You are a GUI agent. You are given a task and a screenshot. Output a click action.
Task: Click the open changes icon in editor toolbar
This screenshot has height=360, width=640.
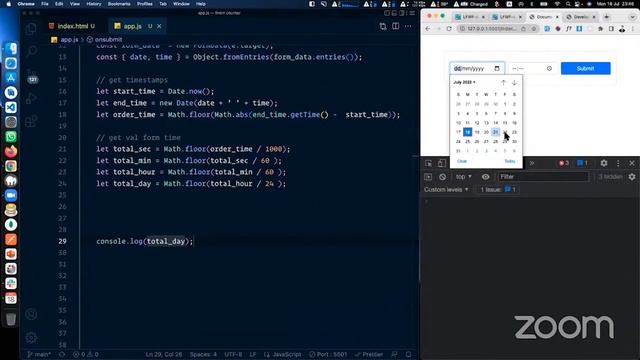coord(382,26)
